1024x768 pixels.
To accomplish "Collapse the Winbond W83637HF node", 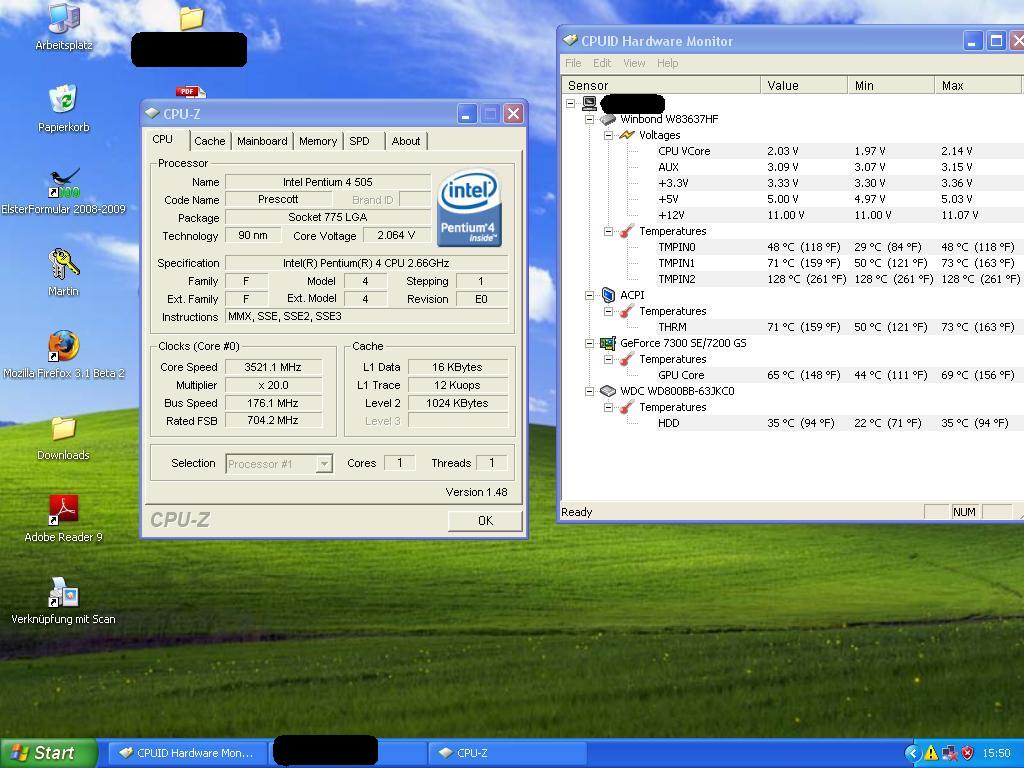I will click(x=589, y=120).
